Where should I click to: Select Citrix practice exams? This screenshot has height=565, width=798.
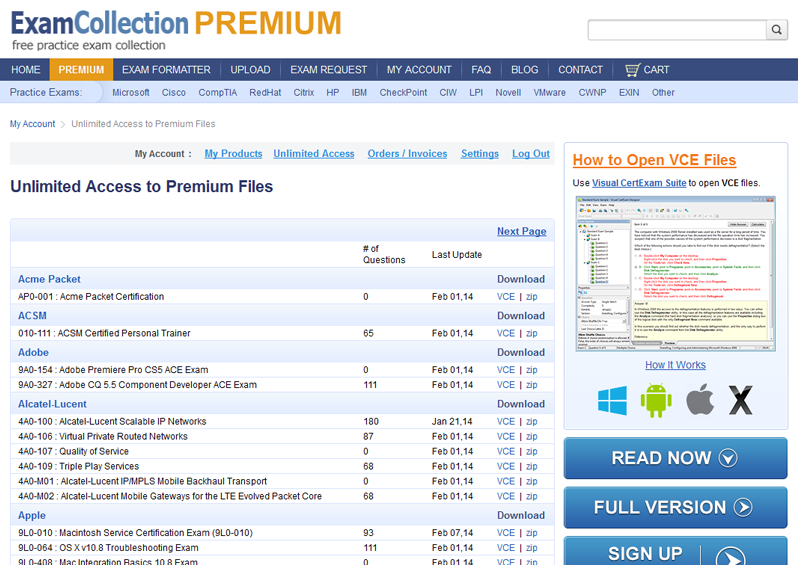[304, 93]
